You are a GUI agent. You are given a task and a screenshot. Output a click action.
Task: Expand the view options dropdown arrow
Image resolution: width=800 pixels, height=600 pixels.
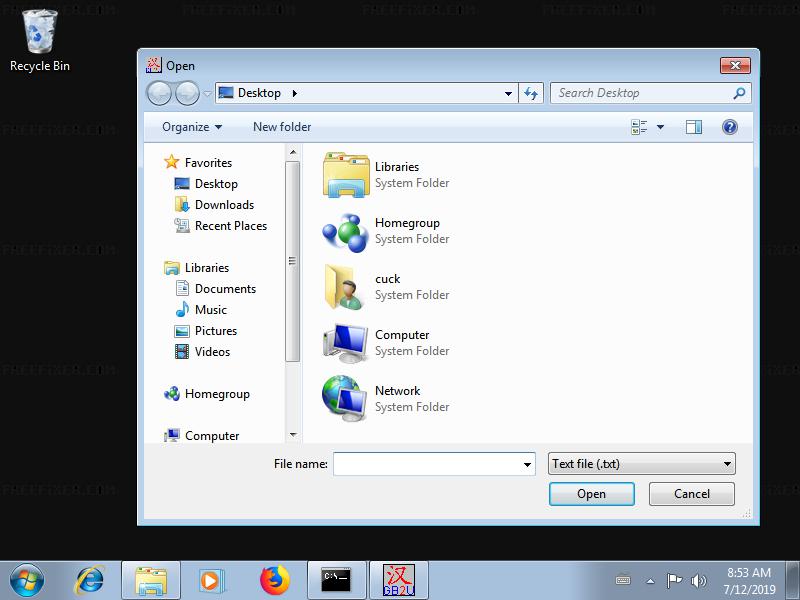[660, 127]
